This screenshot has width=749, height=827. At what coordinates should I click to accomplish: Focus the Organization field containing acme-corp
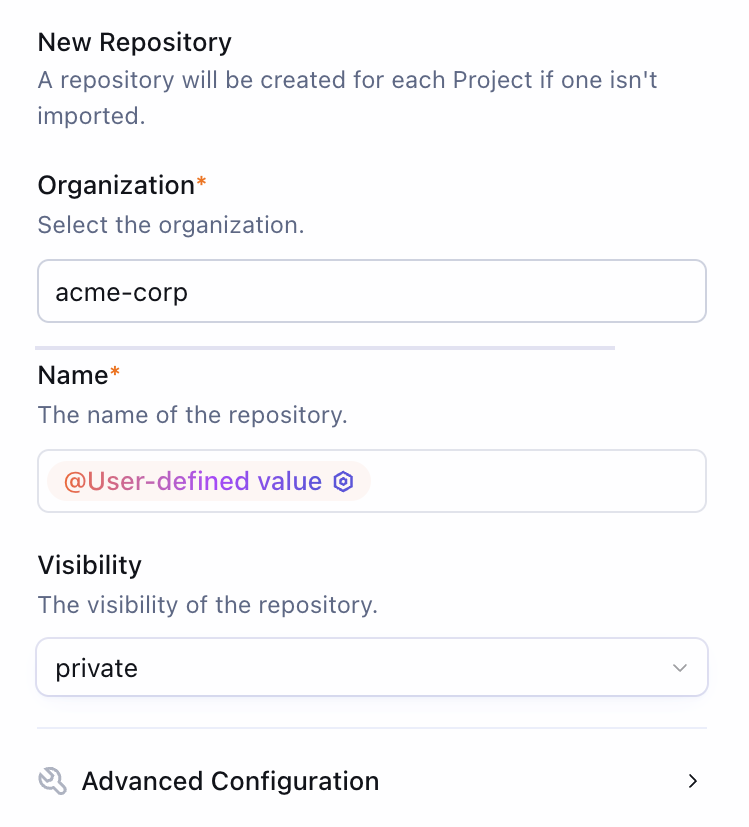tap(371, 292)
